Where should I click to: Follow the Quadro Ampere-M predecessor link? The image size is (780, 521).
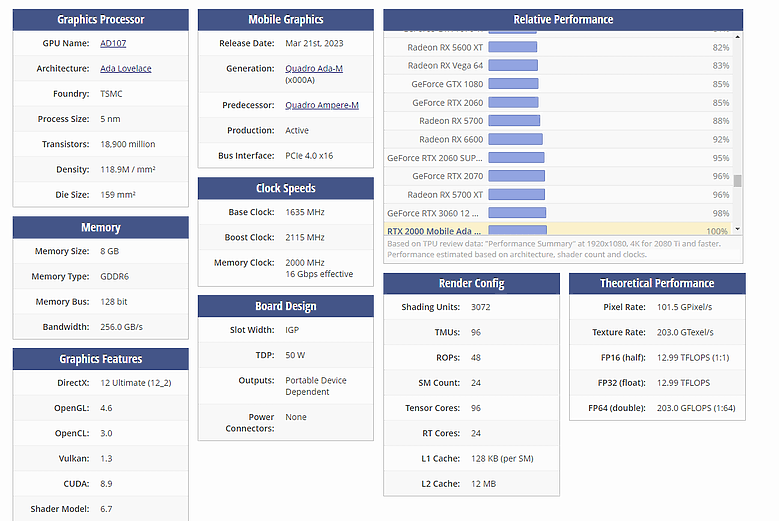click(x=321, y=105)
